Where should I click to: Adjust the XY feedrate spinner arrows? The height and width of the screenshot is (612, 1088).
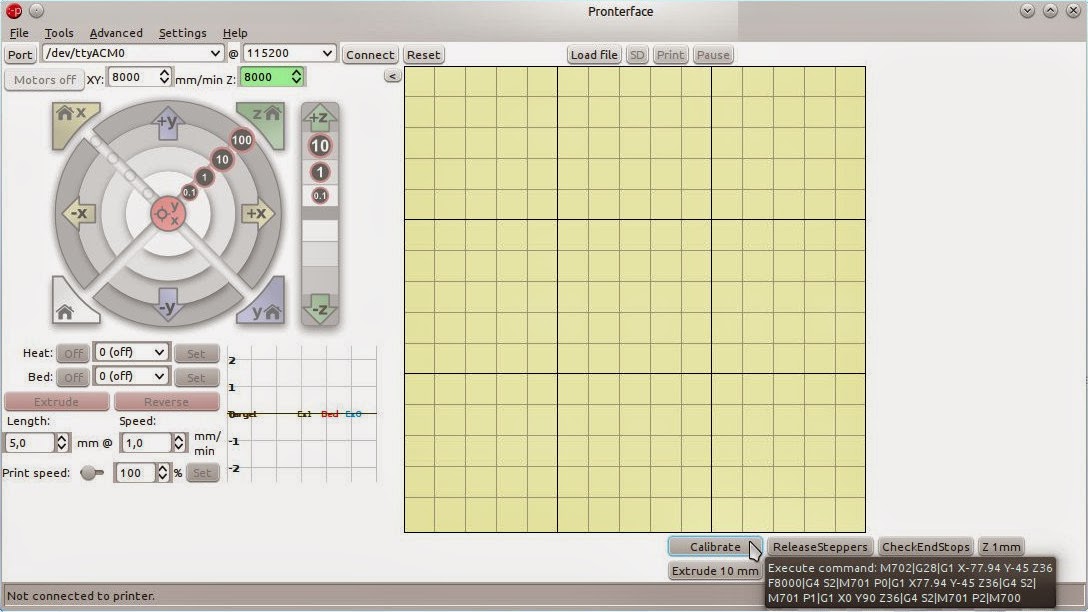(x=164, y=76)
